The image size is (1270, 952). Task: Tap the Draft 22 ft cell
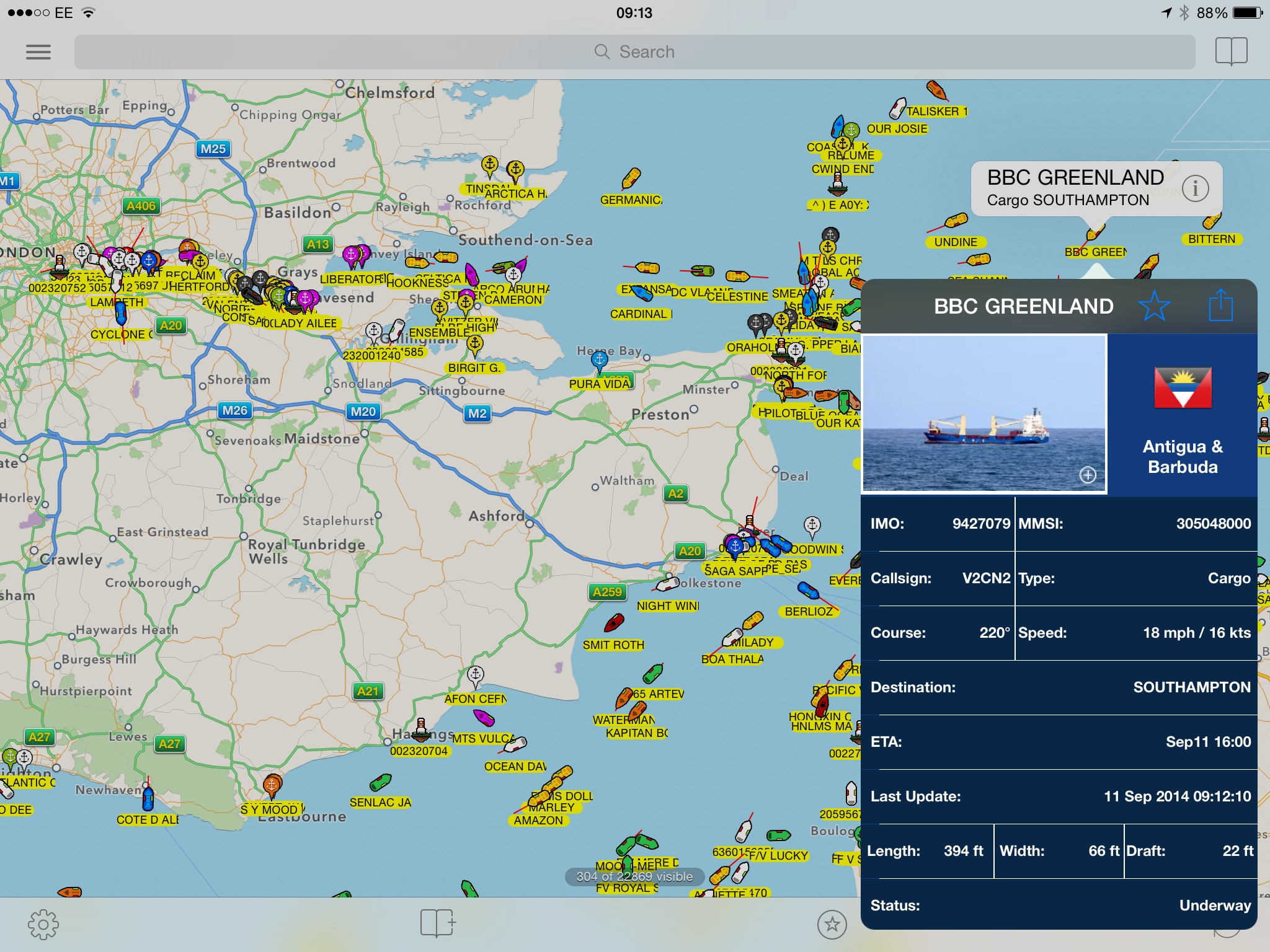[1191, 851]
